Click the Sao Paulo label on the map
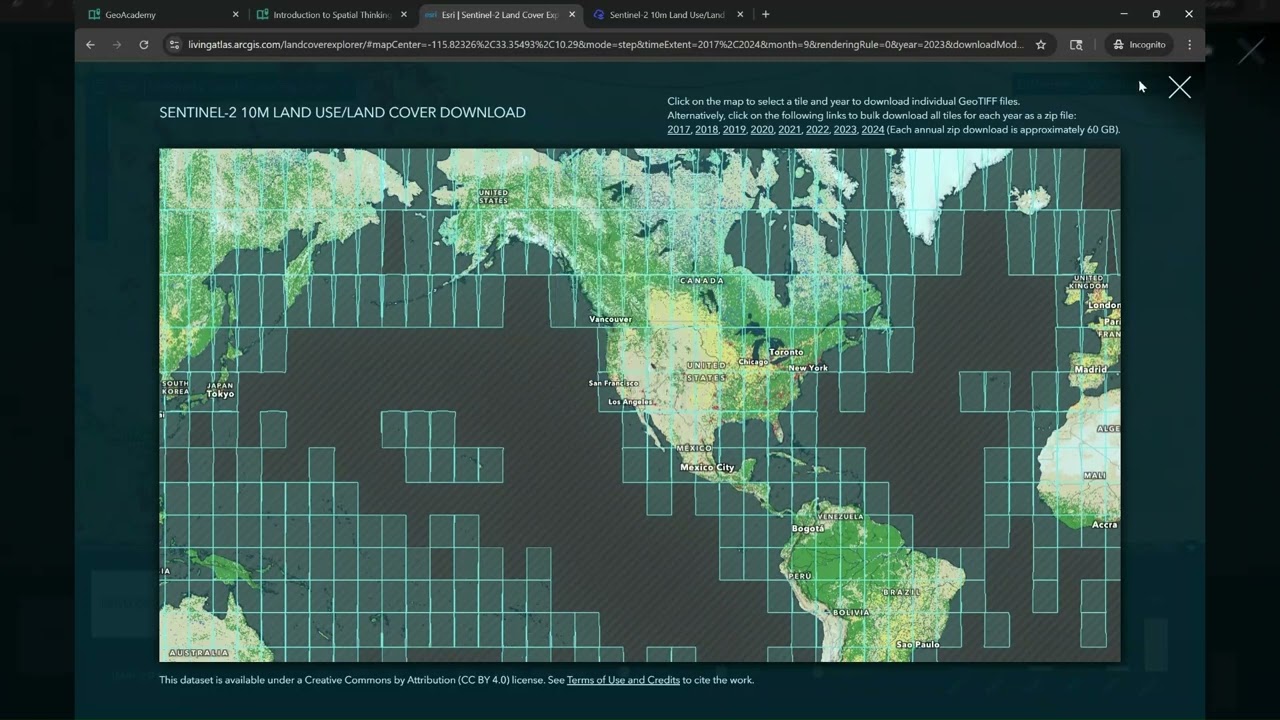Image resolution: width=1280 pixels, height=720 pixels. pyautogui.click(x=917, y=645)
